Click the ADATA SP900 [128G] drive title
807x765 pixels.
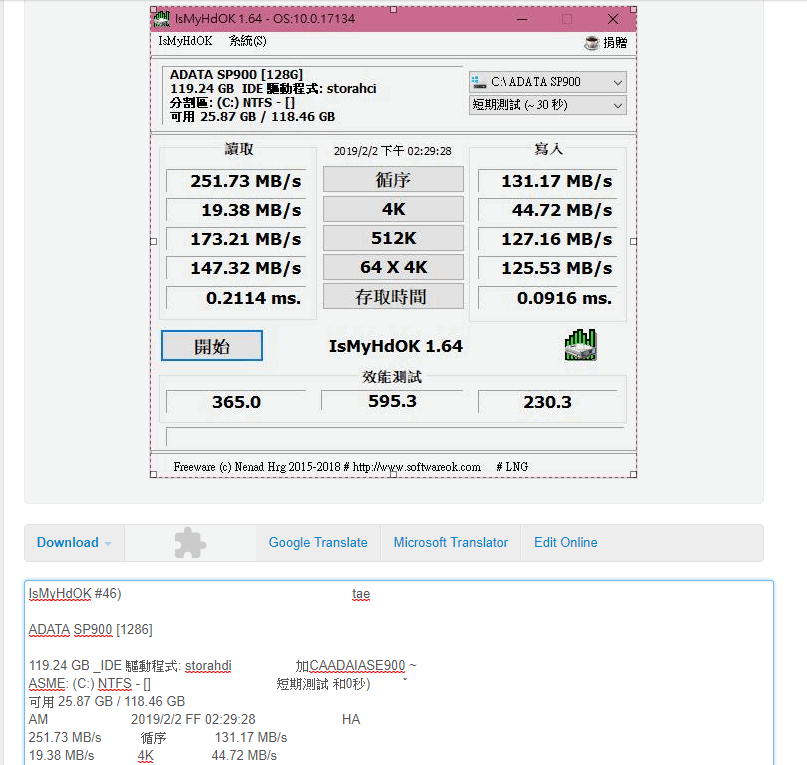tap(236, 75)
